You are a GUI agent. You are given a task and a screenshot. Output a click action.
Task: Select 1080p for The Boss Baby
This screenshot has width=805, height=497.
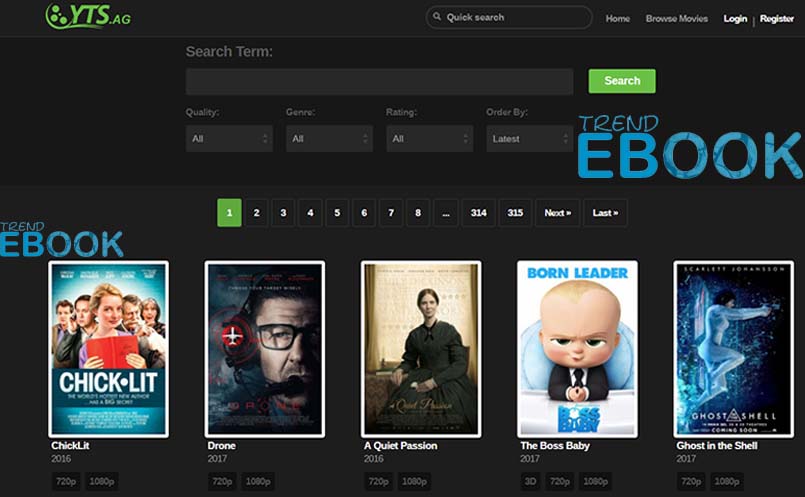point(596,481)
